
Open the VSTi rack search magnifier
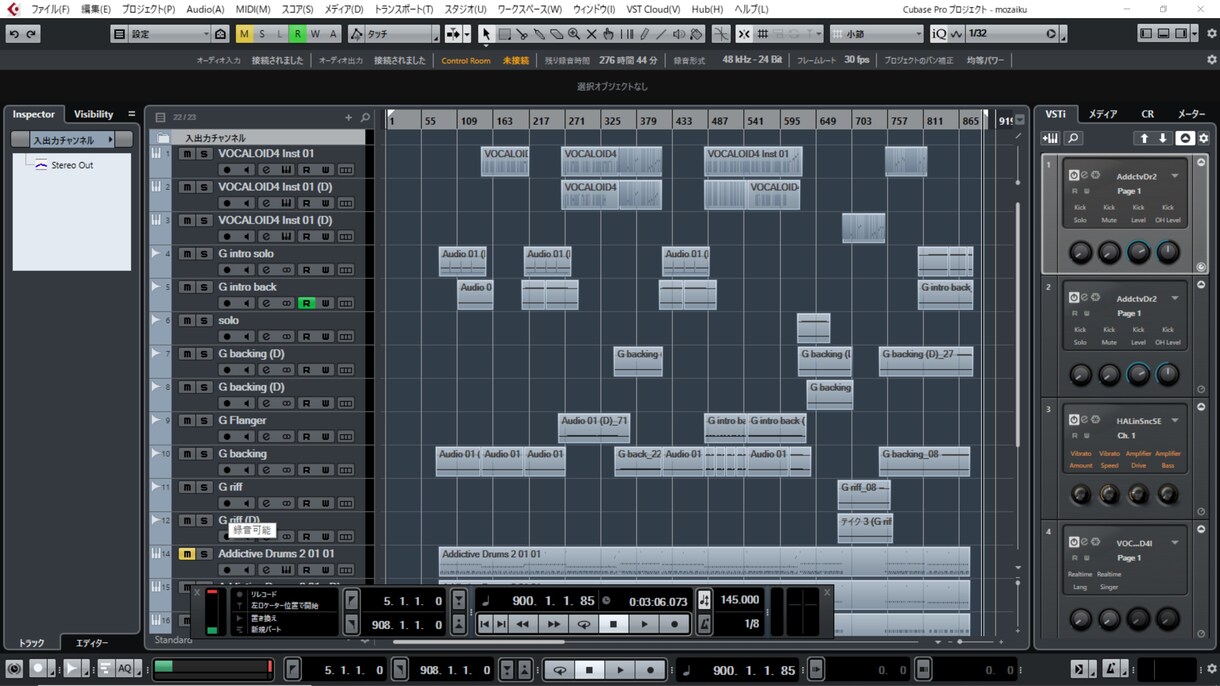(1073, 138)
